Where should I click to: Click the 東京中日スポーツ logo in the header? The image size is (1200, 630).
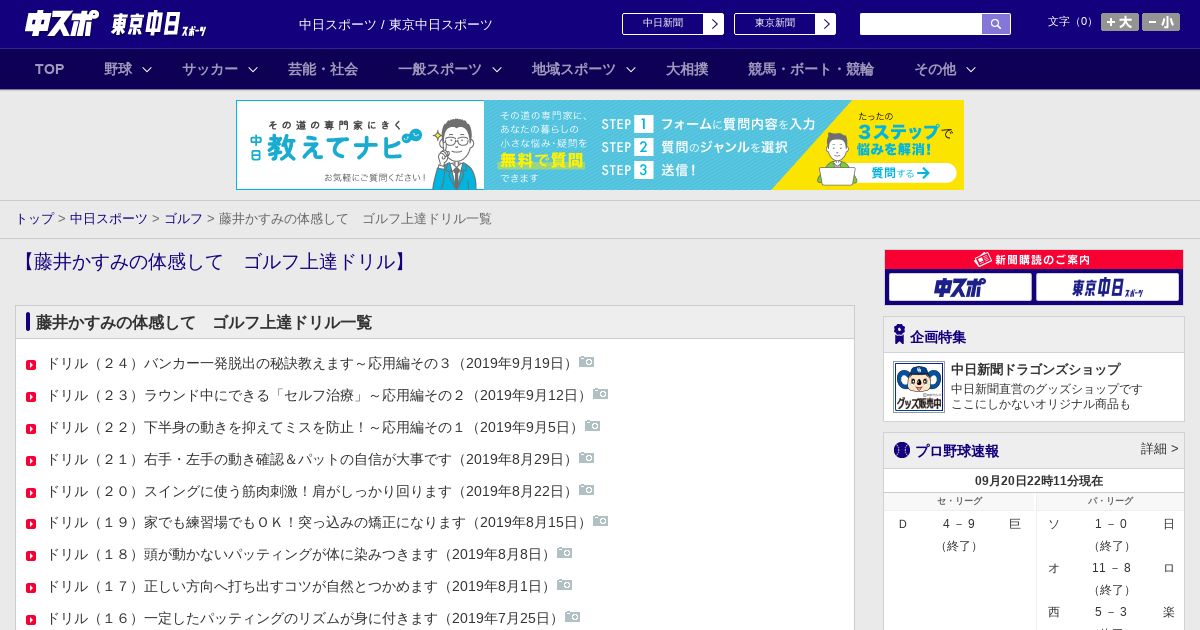coord(159,24)
